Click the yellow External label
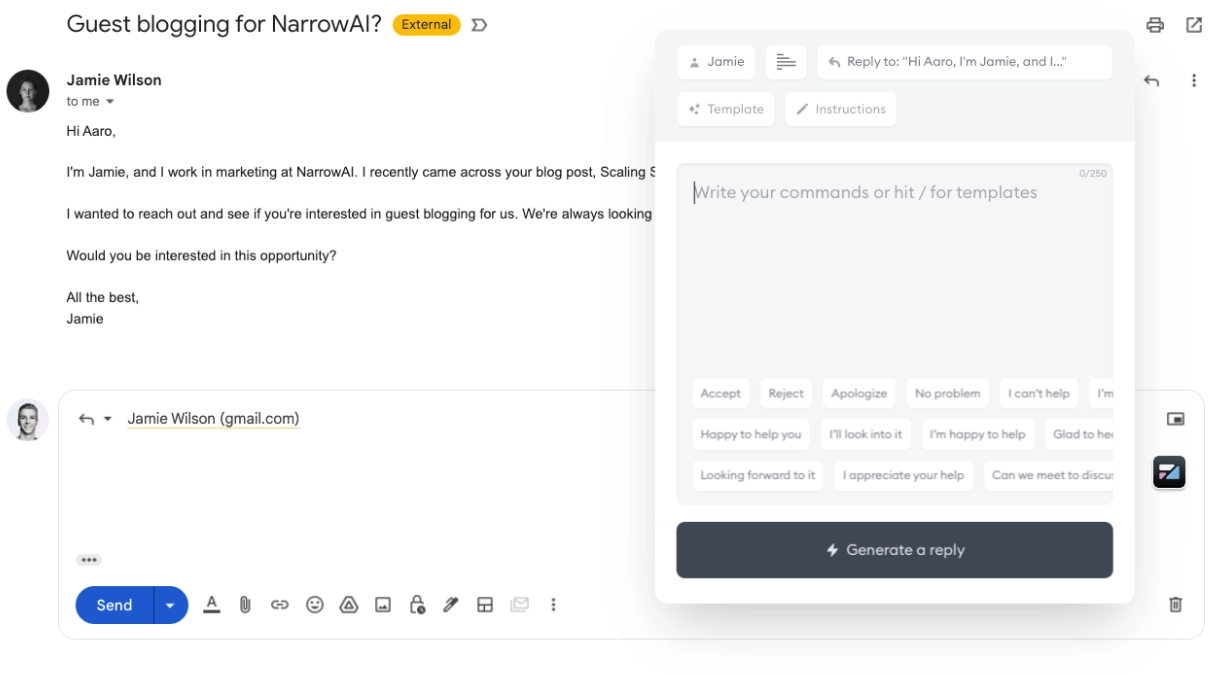 pyautogui.click(x=426, y=25)
